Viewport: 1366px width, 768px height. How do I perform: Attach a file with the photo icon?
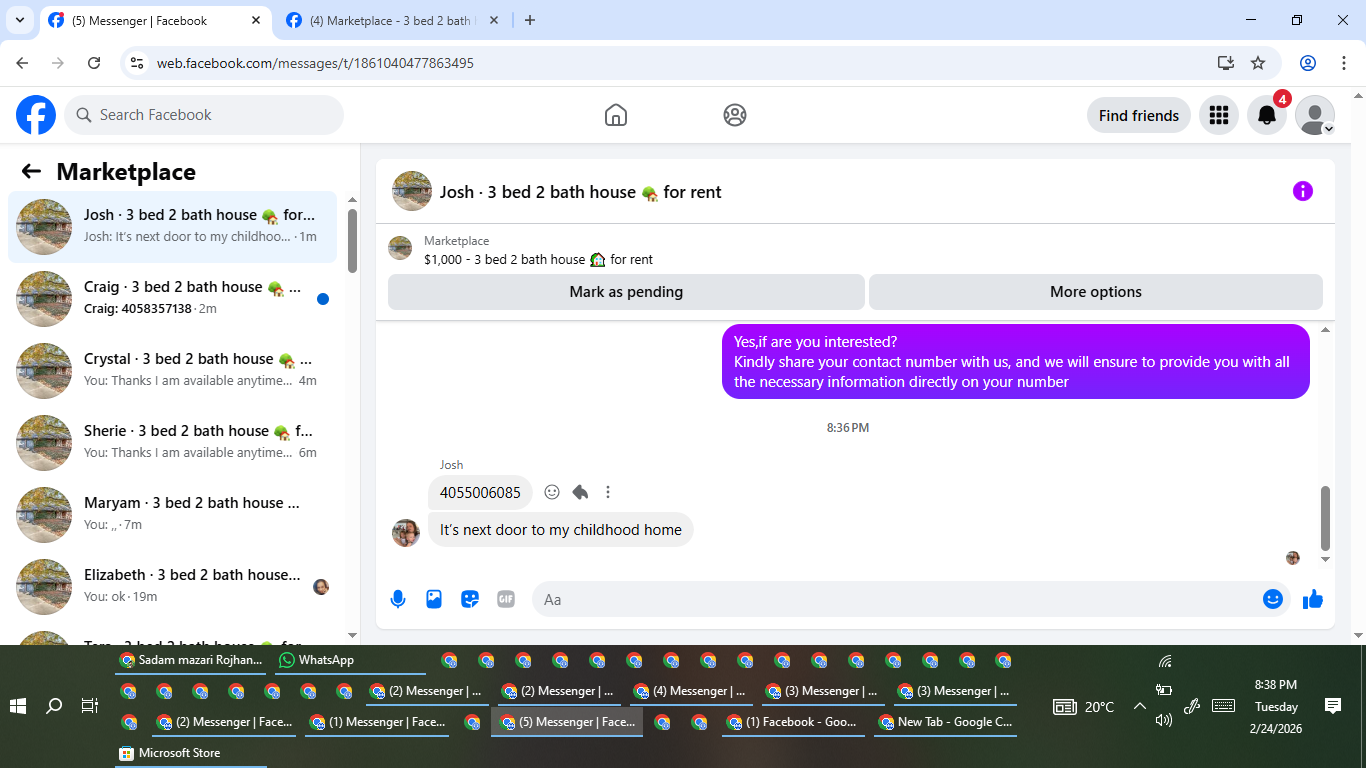click(434, 599)
